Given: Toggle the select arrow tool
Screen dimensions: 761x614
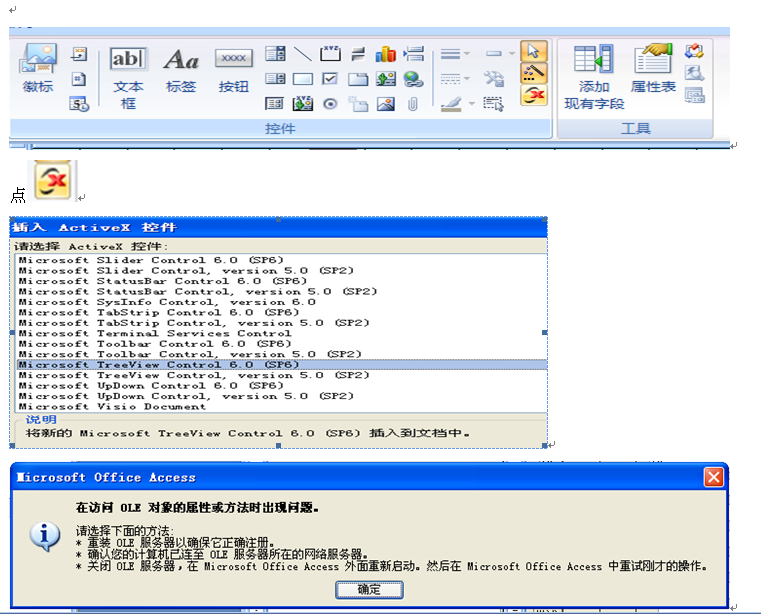Looking at the screenshot, I should coord(534,51).
